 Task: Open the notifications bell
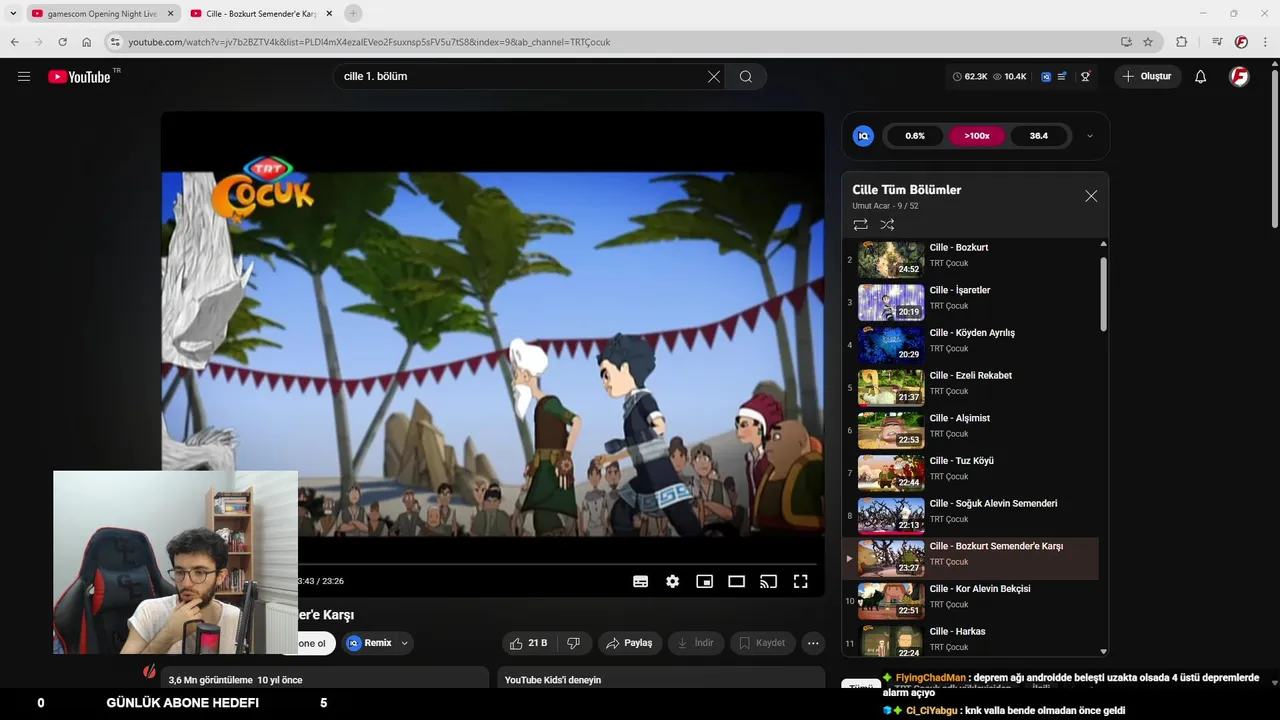point(1201,76)
